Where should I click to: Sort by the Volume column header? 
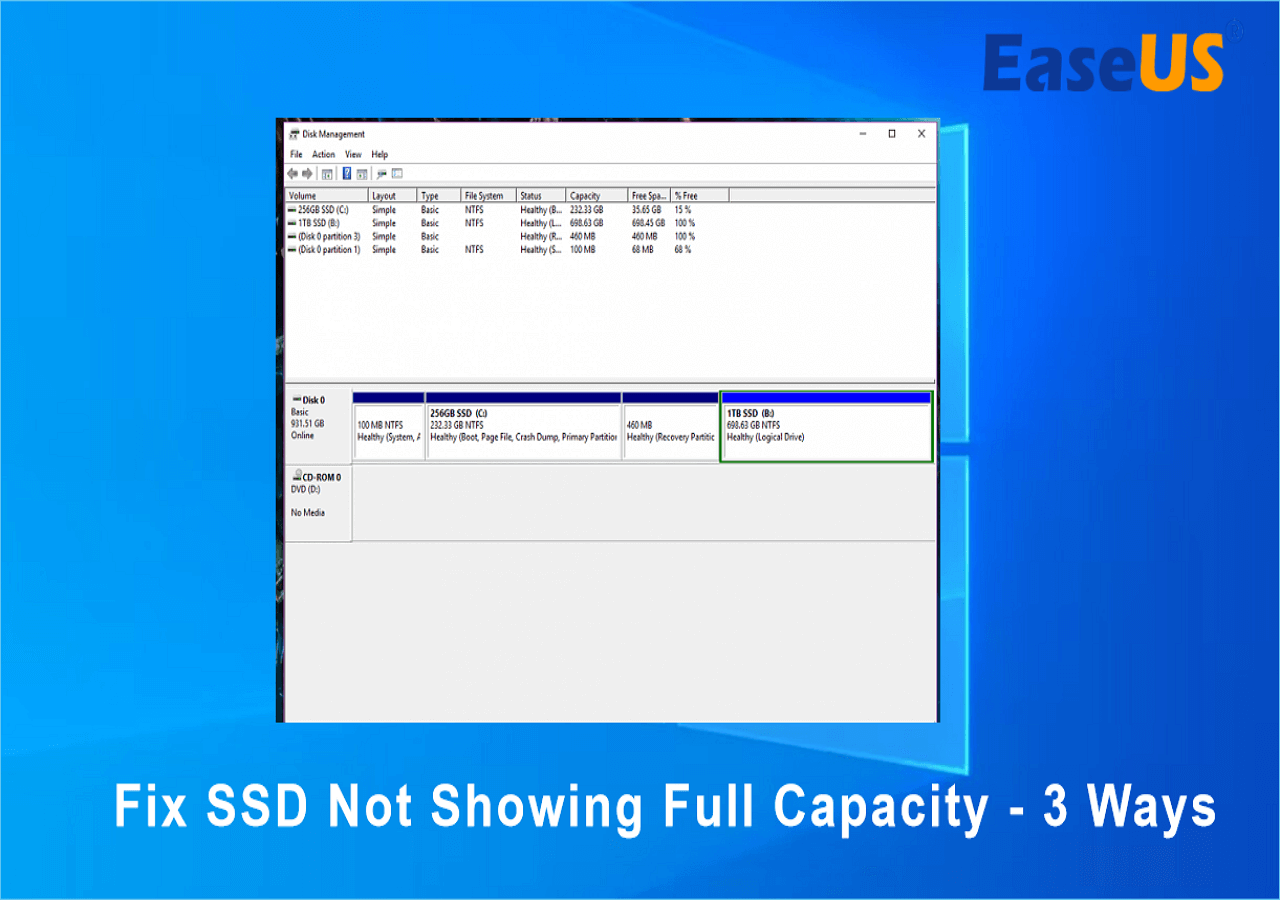coord(327,196)
